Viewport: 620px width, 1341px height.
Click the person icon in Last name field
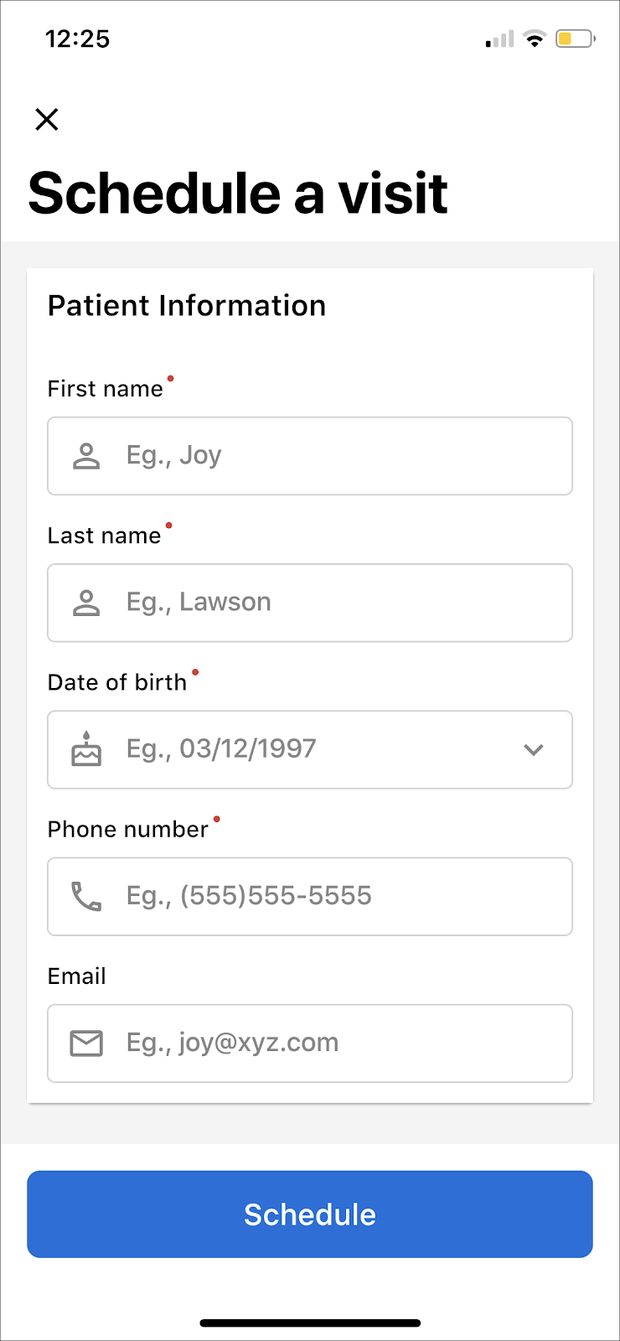pos(86,603)
